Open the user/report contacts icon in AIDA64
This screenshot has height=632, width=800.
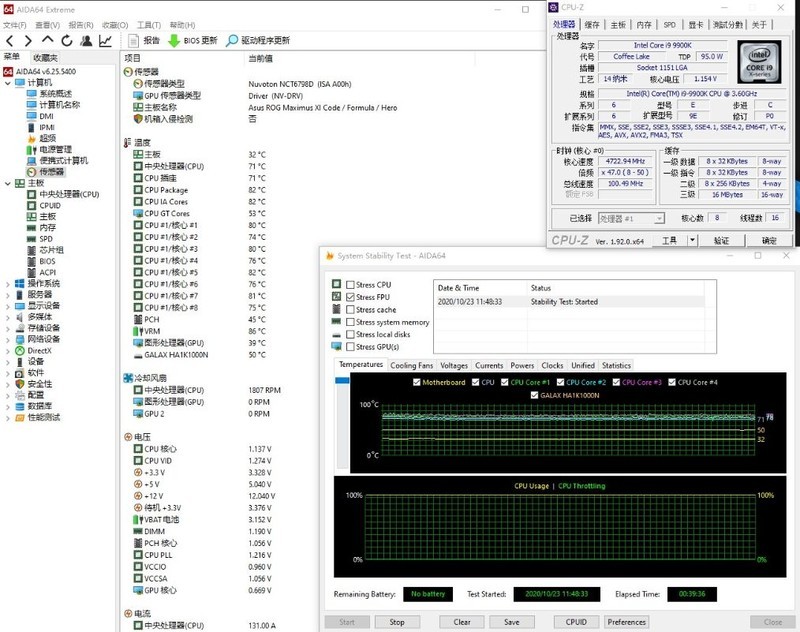tap(86, 41)
